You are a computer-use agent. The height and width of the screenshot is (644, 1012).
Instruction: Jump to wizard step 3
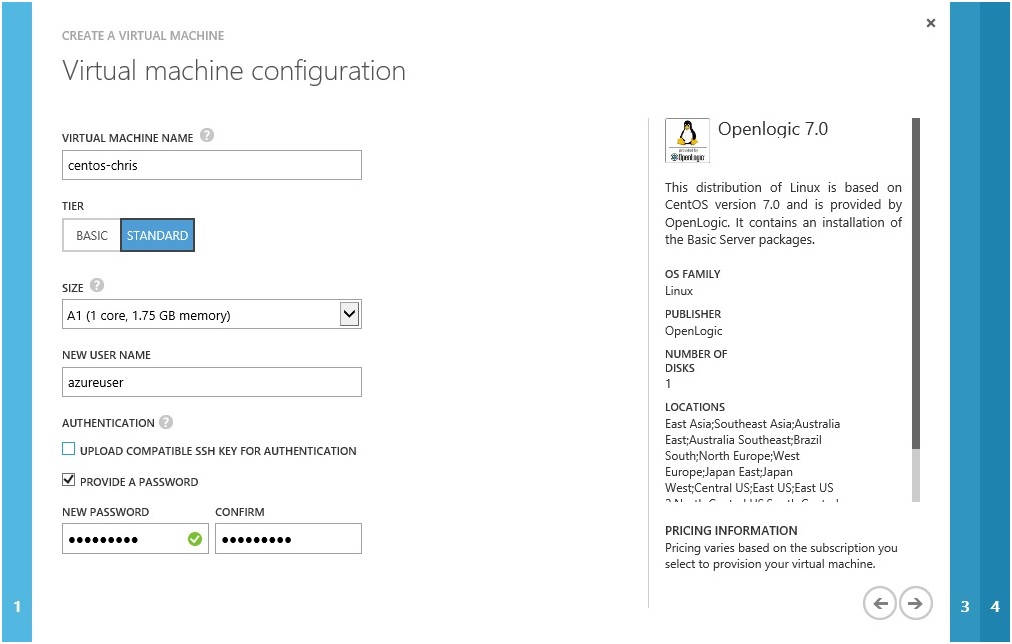965,322
